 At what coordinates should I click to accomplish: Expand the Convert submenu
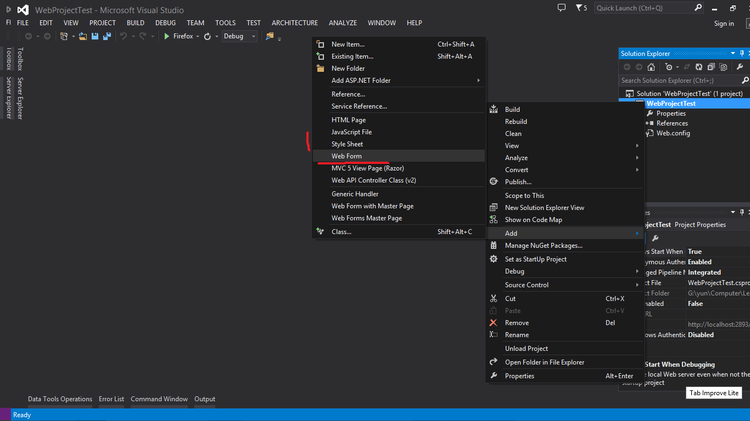click(564, 169)
